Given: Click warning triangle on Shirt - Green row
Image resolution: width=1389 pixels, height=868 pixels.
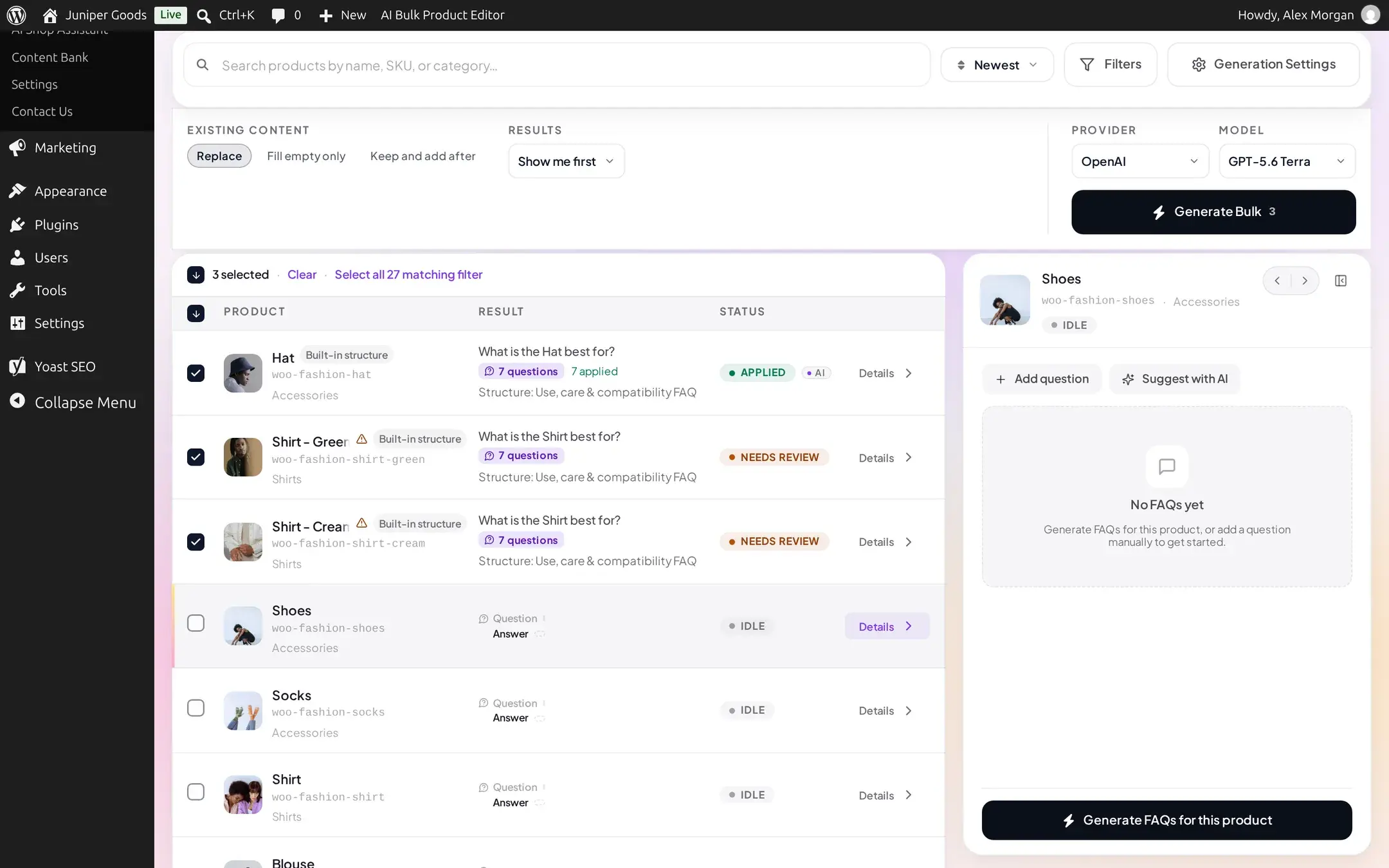Looking at the screenshot, I should [x=361, y=439].
